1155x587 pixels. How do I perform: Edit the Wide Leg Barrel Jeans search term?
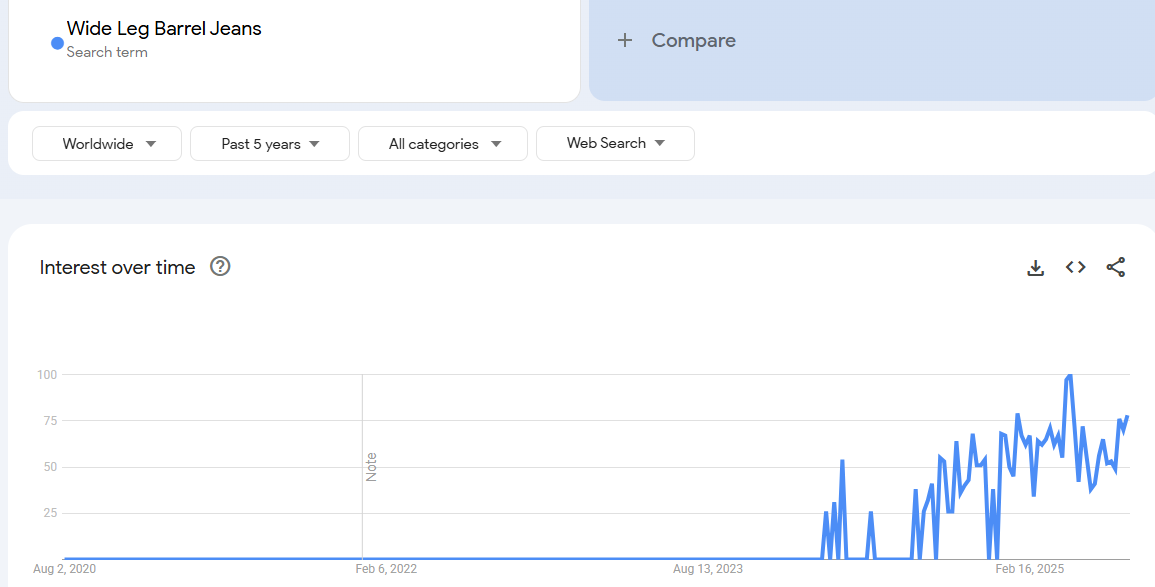[164, 29]
